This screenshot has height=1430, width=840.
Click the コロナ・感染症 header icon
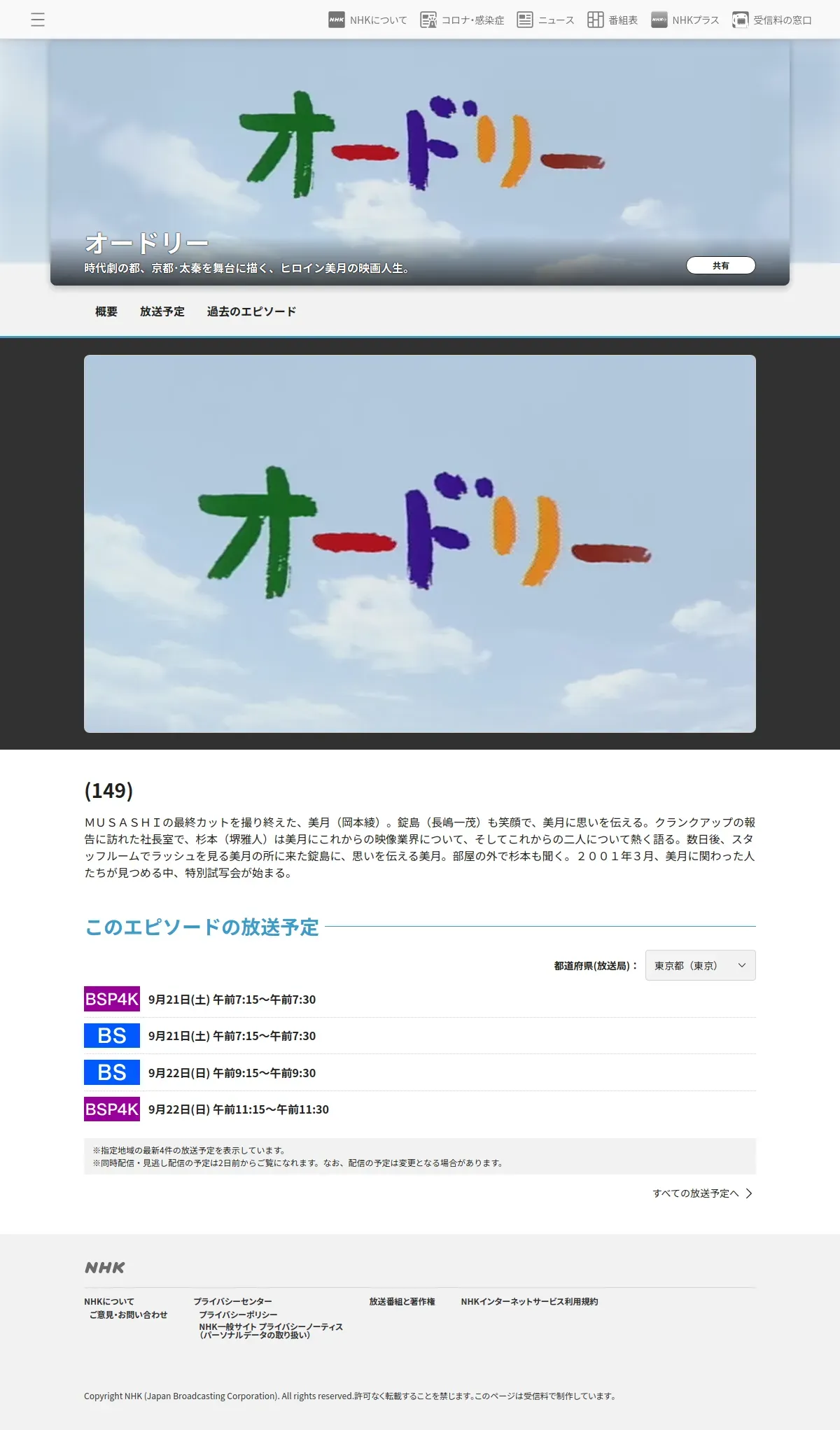click(x=428, y=20)
